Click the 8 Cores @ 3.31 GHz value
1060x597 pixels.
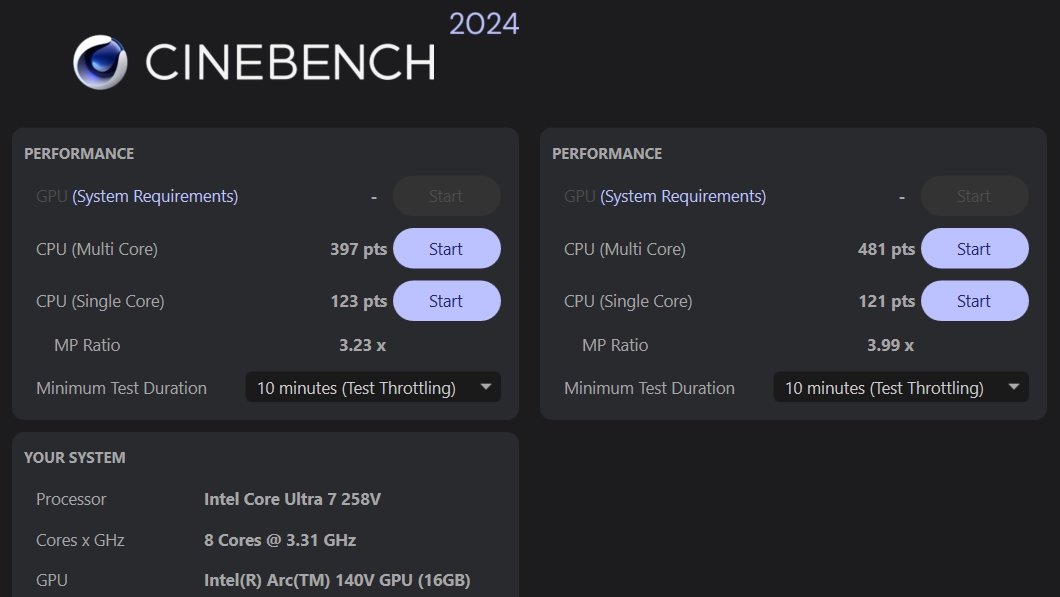coord(280,540)
